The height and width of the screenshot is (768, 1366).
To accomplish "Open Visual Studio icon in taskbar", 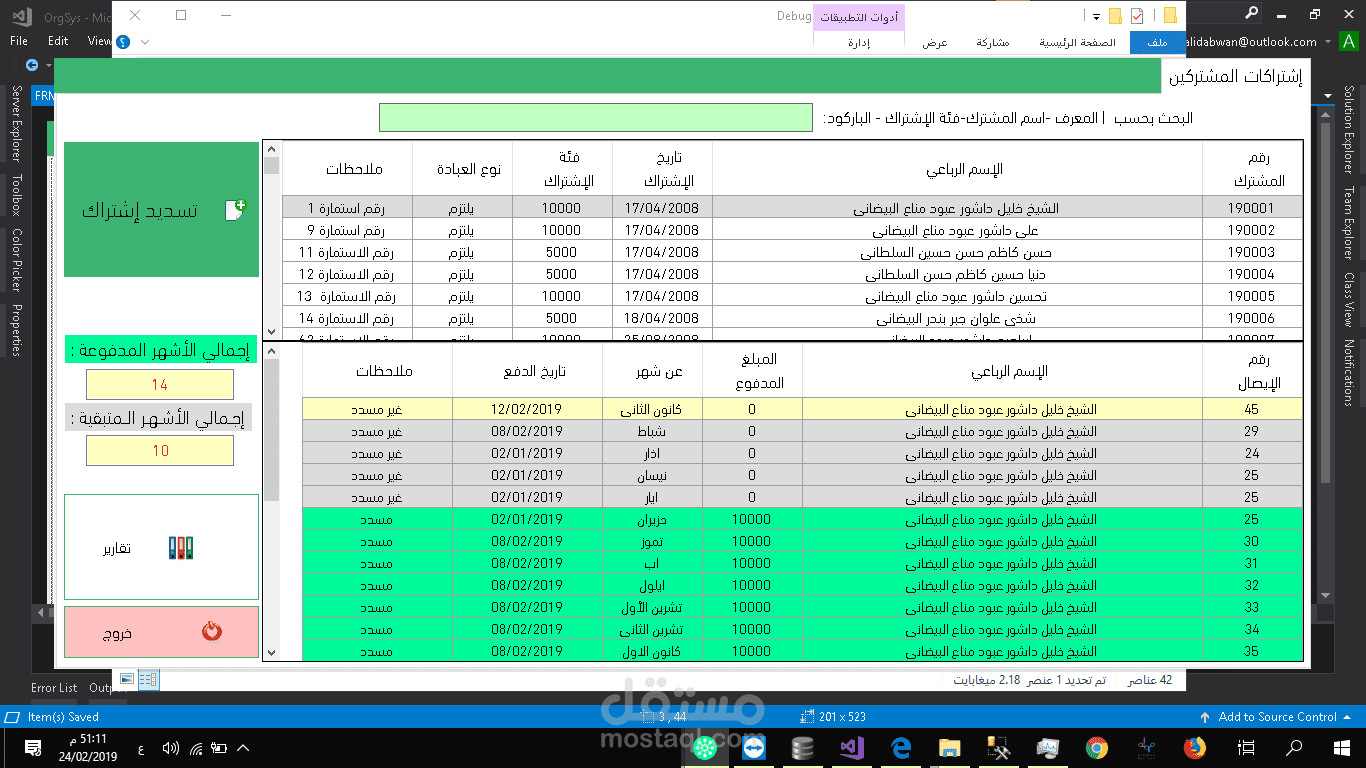I will 851,747.
